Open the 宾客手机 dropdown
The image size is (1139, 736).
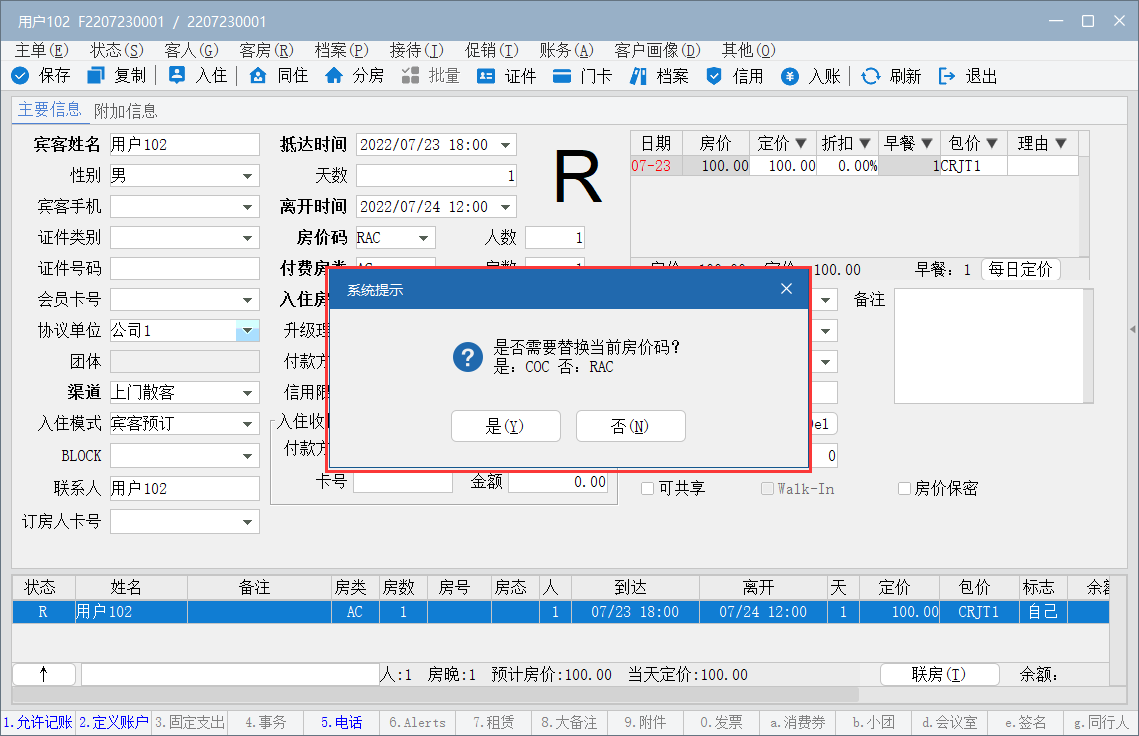pyautogui.click(x=248, y=207)
